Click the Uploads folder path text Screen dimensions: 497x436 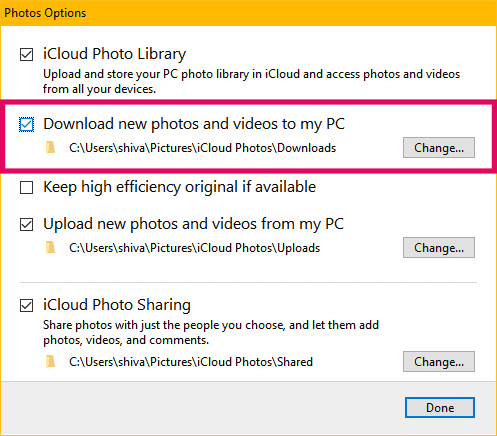point(194,248)
